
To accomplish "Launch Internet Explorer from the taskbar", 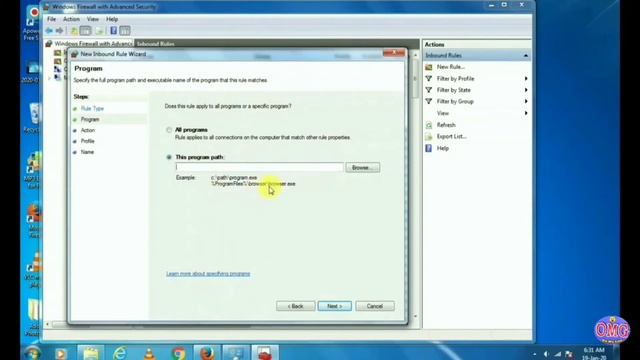I will pos(120,353).
